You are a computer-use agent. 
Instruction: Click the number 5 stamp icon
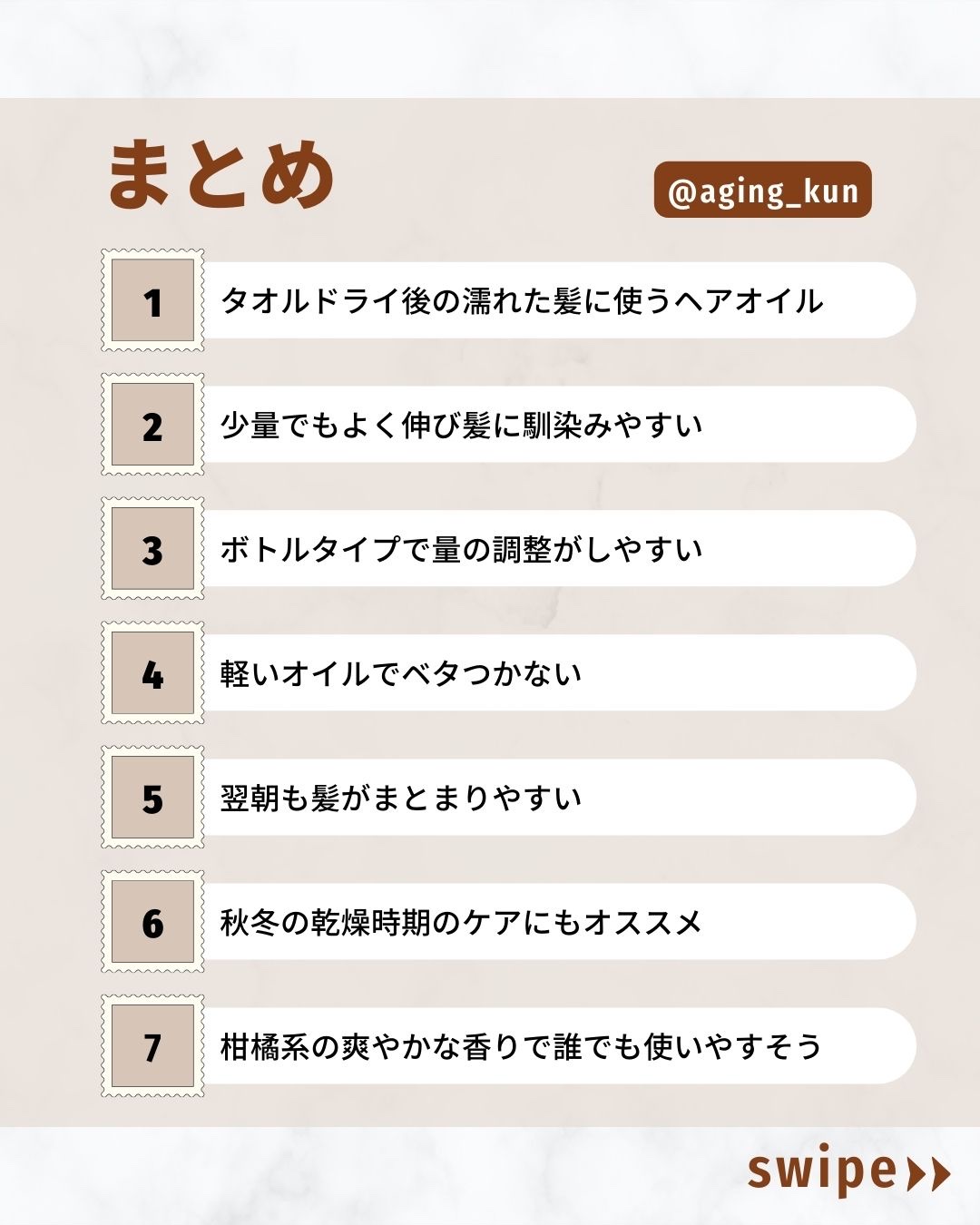pos(152,798)
